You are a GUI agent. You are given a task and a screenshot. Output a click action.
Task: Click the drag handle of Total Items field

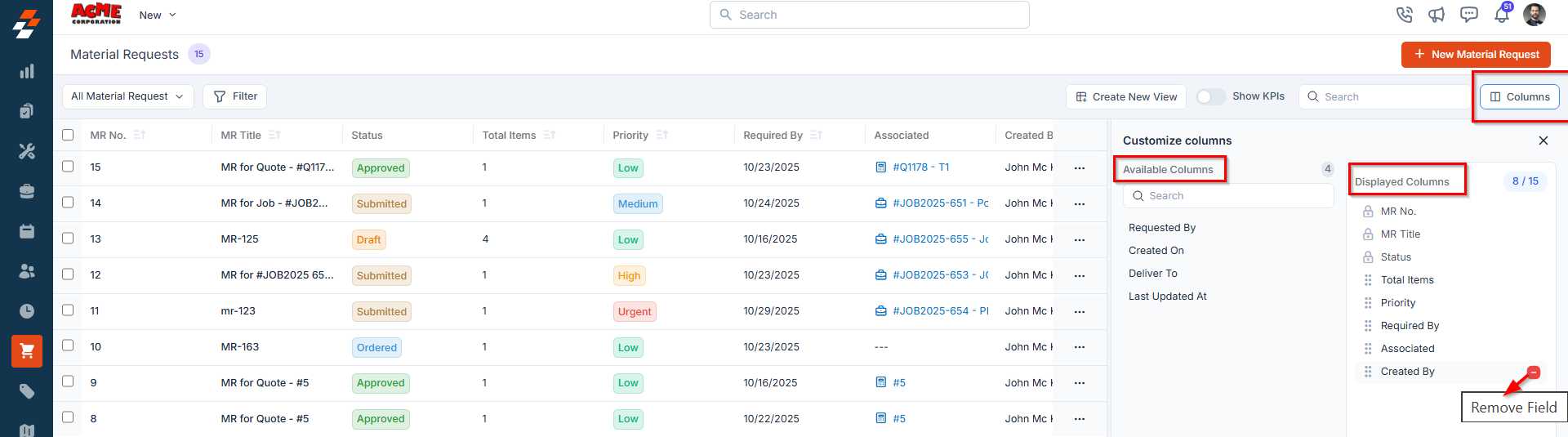point(1368,280)
